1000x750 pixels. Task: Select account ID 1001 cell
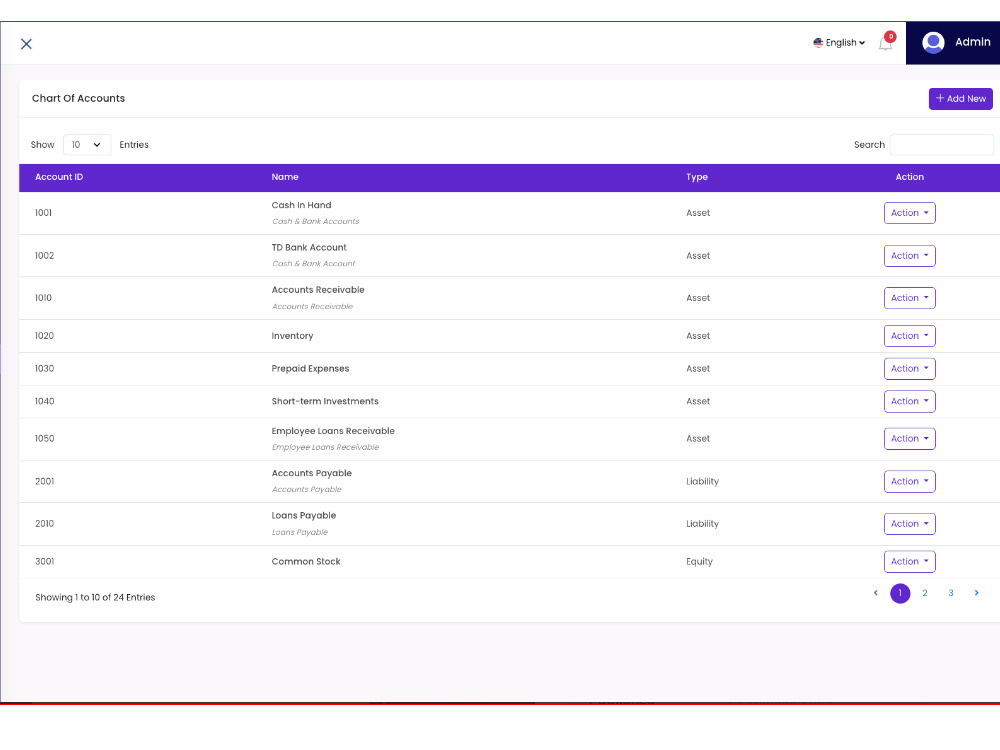43,213
